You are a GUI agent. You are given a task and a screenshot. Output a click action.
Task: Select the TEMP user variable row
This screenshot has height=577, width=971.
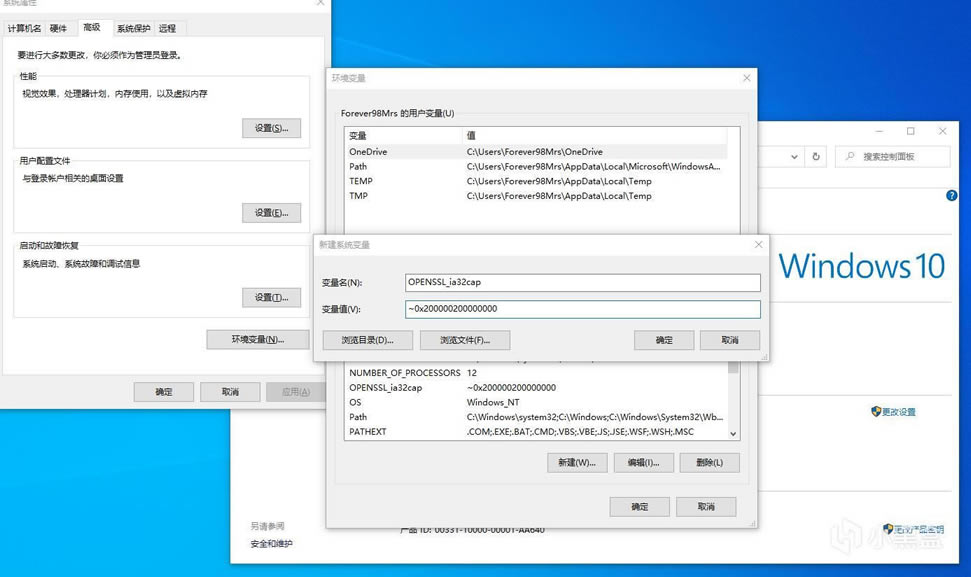pyautogui.click(x=536, y=181)
